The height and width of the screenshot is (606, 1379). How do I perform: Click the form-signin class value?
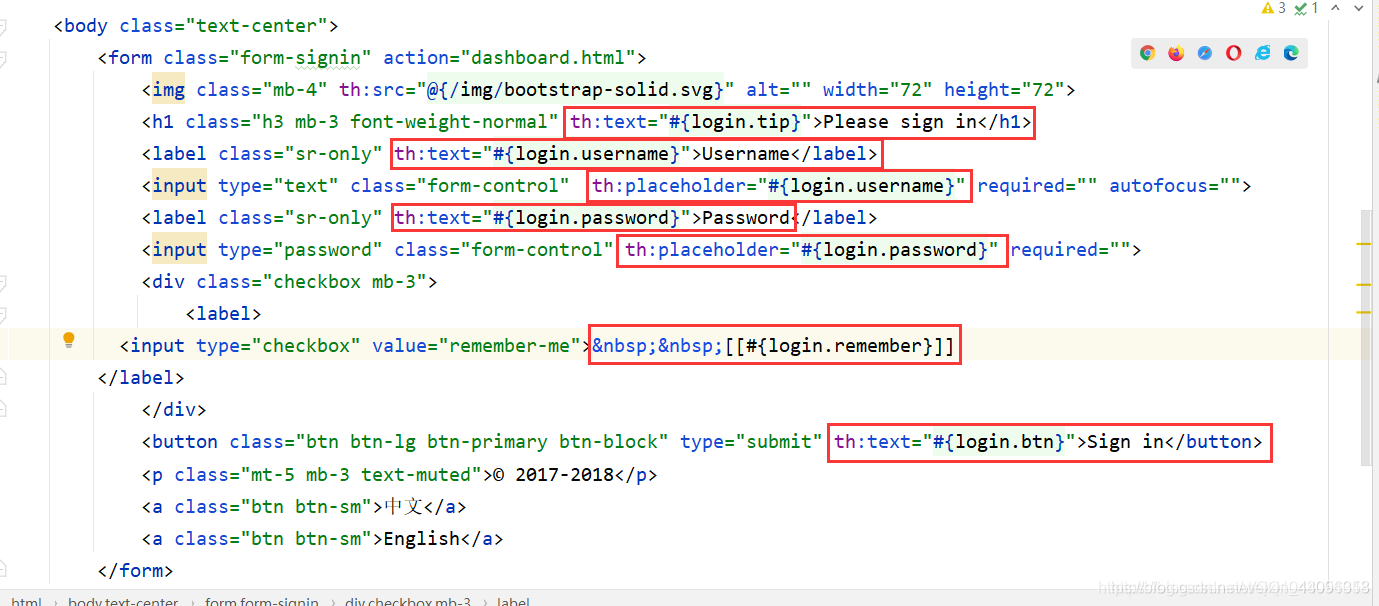[x=301, y=58]
